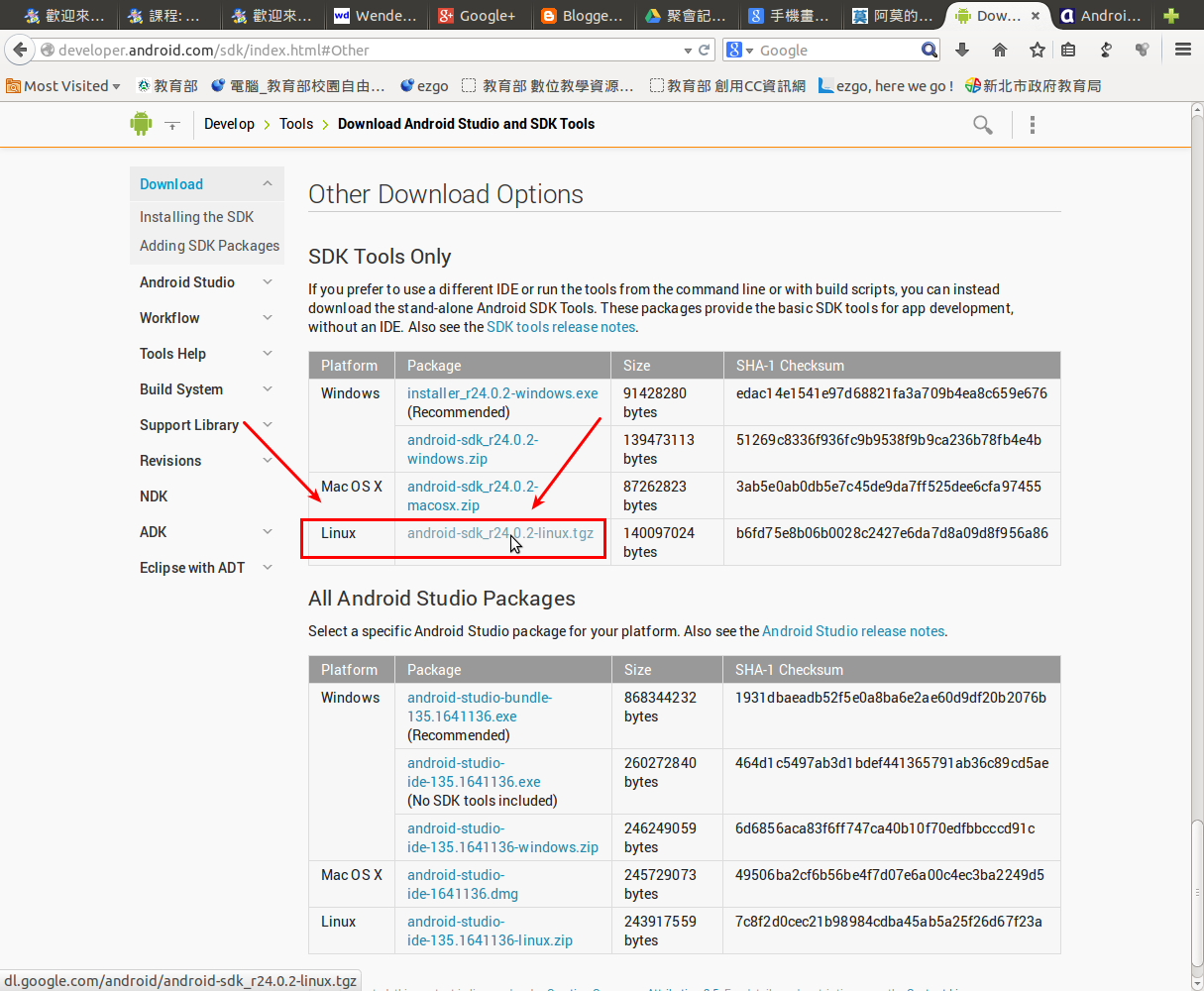This screenshot has height=991, width=1204.
Task: Expand the Eclipse with ADT sidebar section
Action: 267,568
